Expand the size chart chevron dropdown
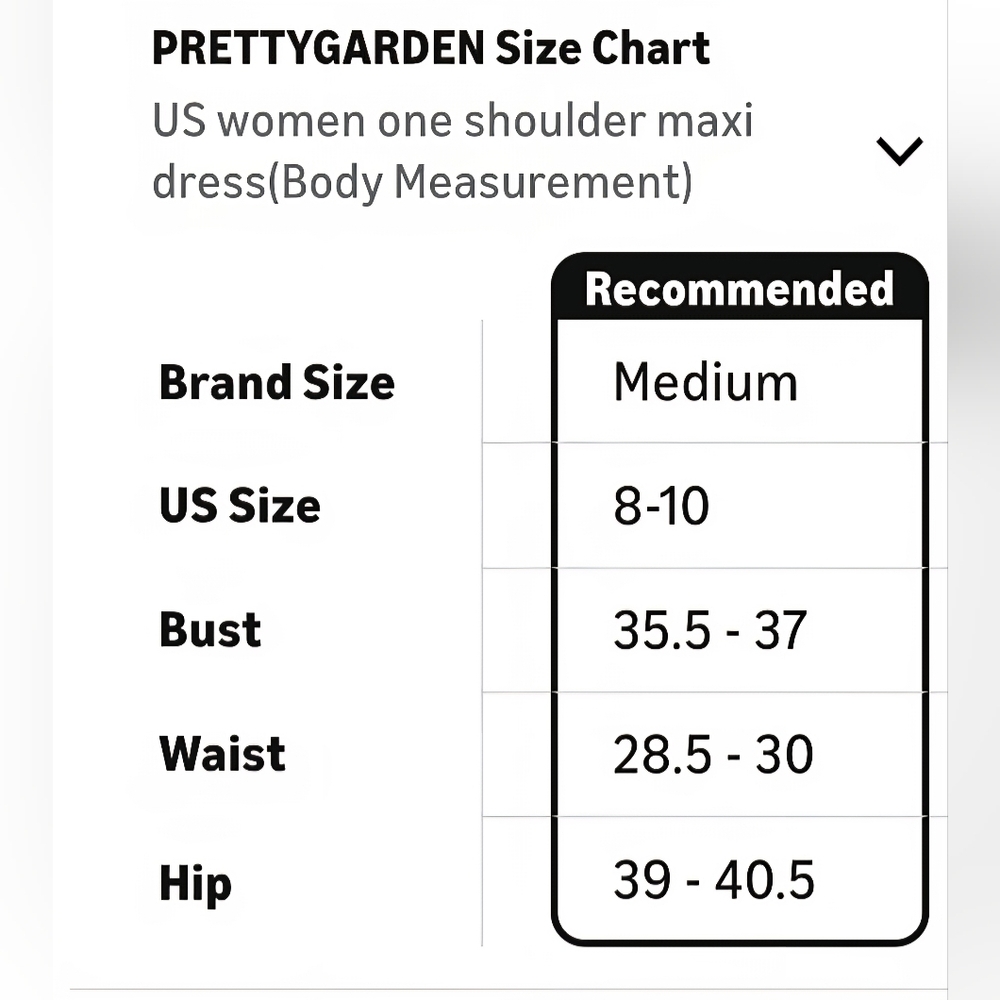The image size is (1000, 1000). pos(899,151)
